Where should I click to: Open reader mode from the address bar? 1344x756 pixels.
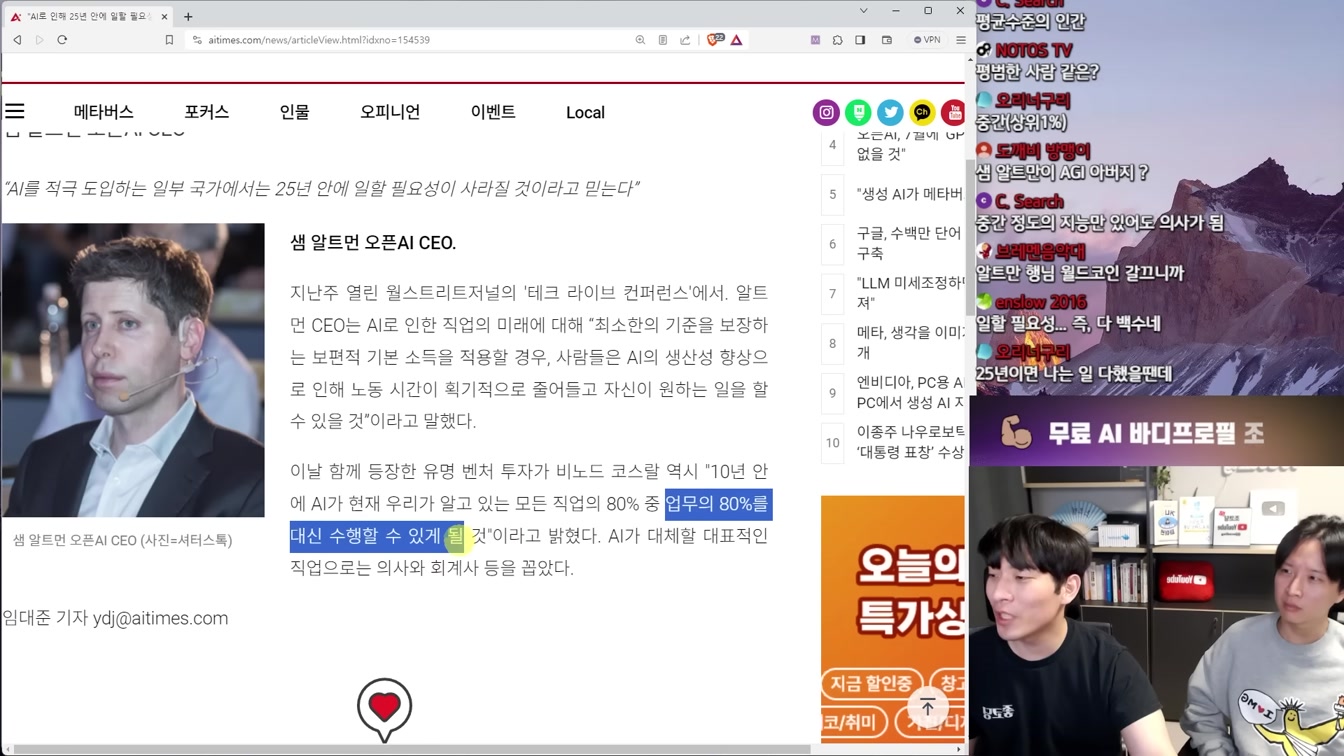662,40
